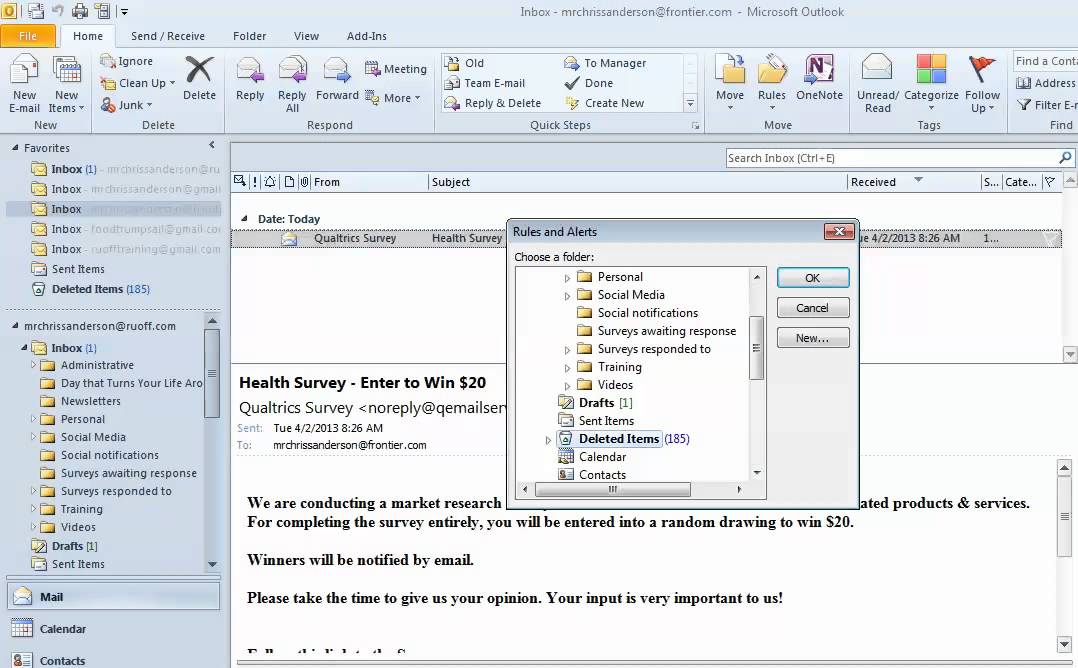Select the To Manager quick step

pyautogui.click(x=605, y=63)
